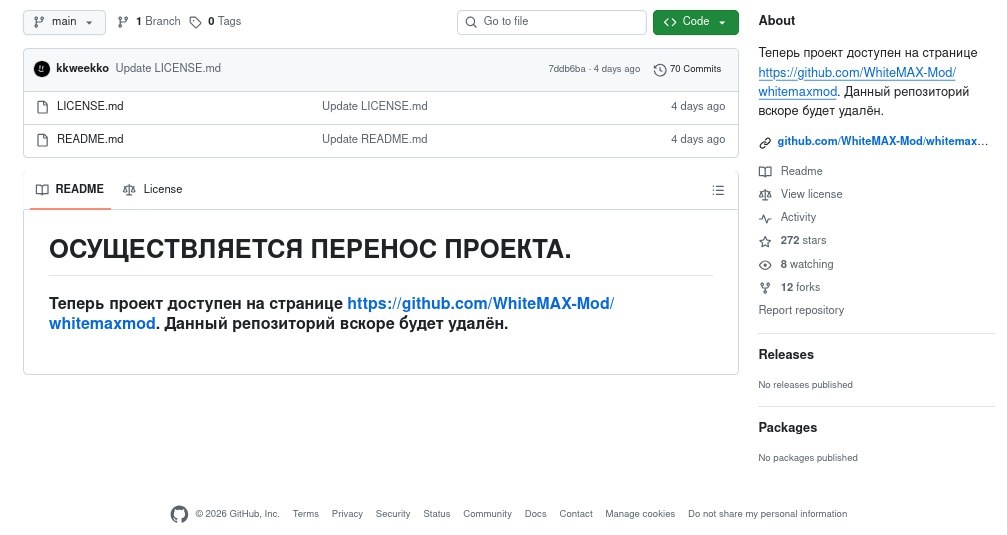Follow the WhiteMAX-Mod link in the README body
The width and height of the screenshot is (1007, 535).
pos(331,313)
